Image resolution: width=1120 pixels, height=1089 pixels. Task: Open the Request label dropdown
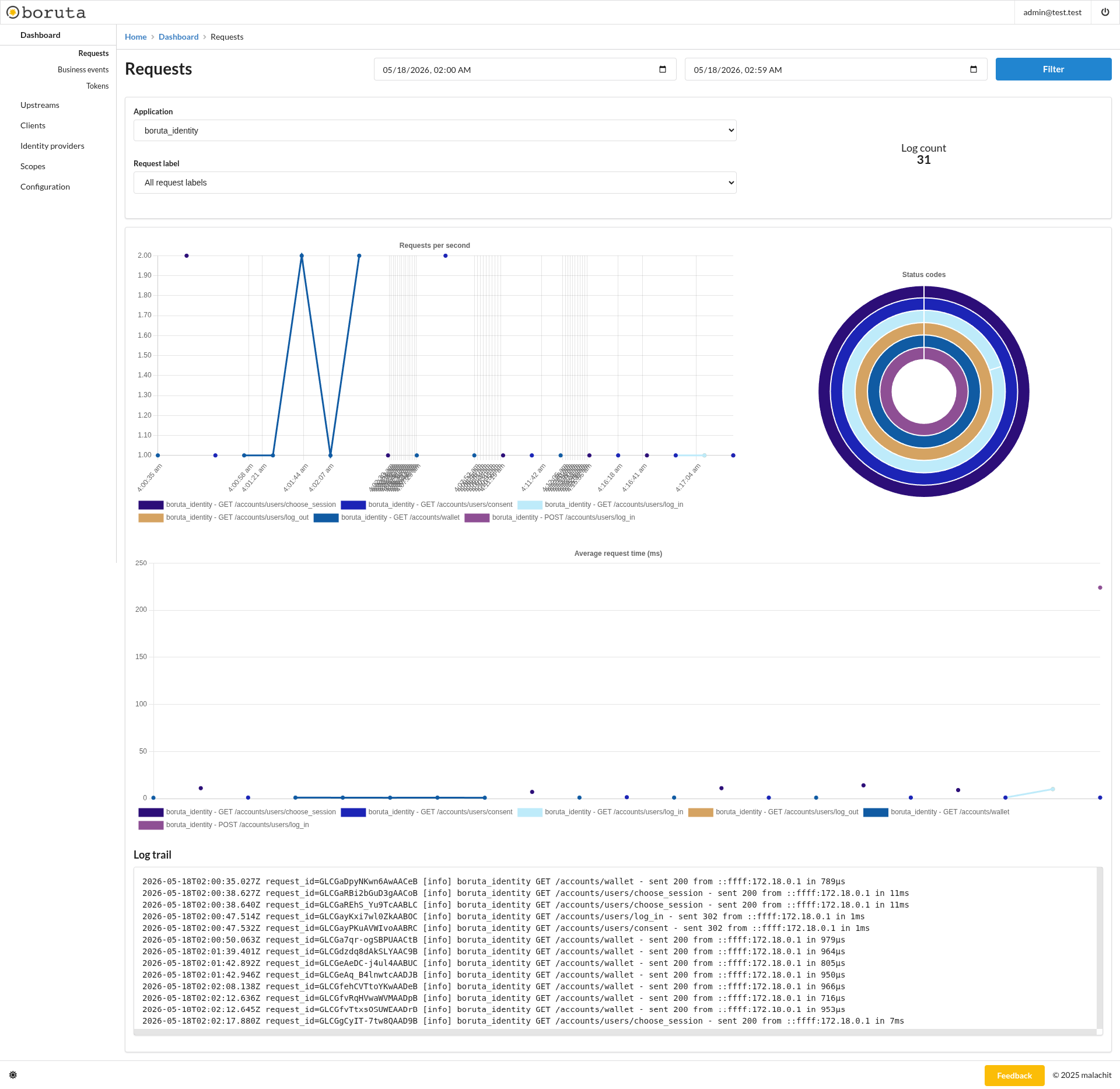click(x=435, y=183)
